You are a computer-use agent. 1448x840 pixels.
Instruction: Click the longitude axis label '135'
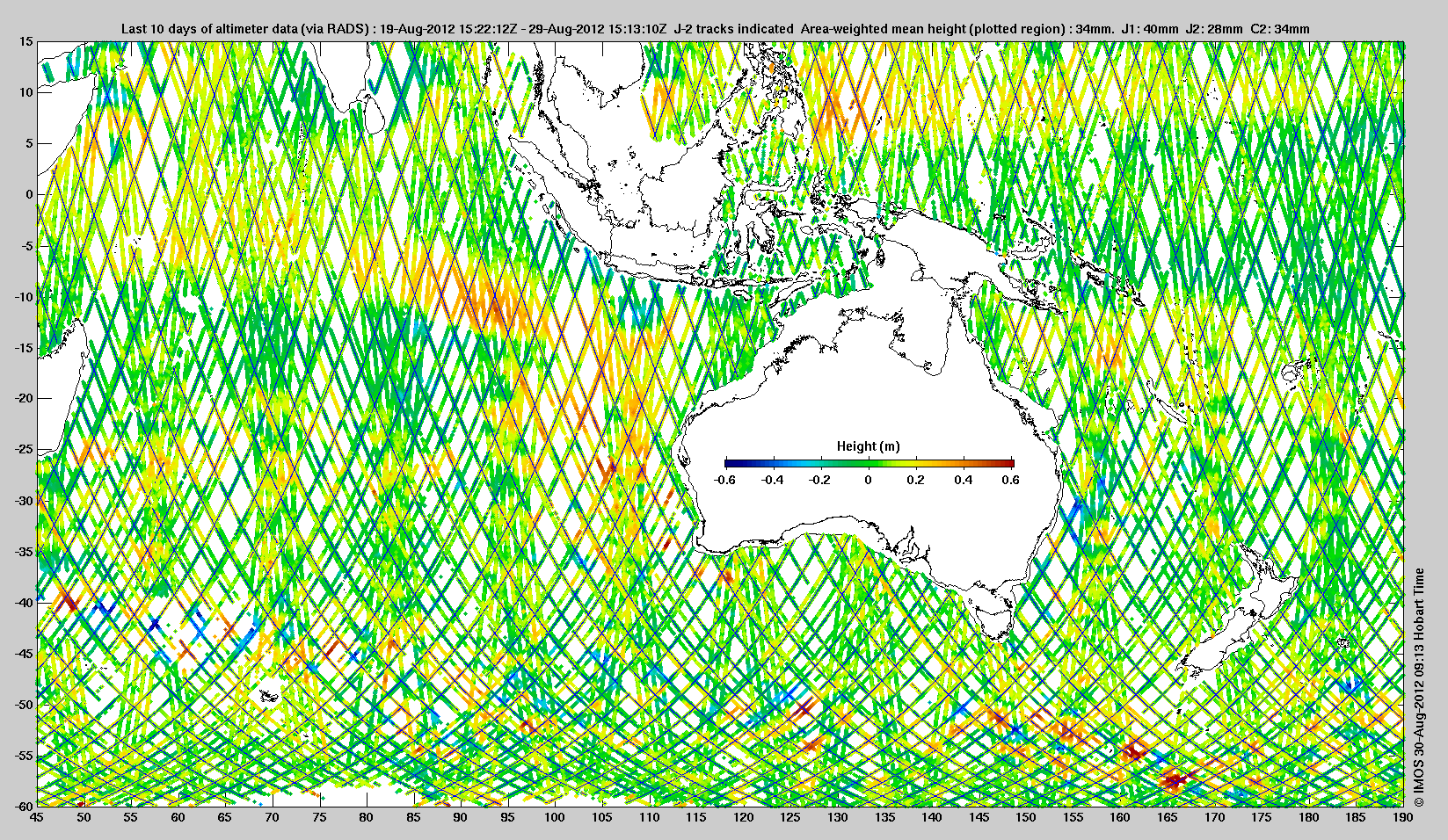[884, 817]
